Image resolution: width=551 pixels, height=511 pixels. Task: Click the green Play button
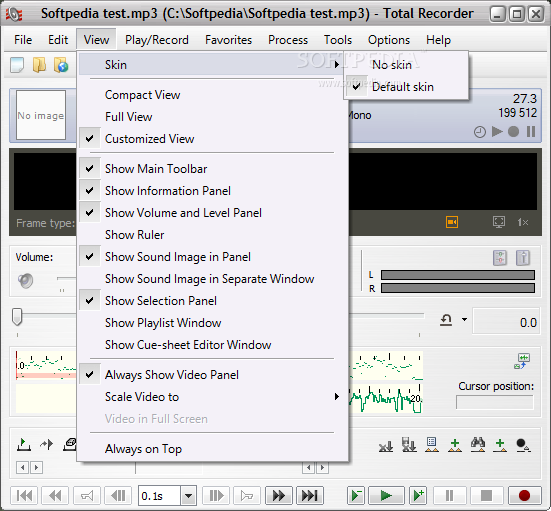tap(386, 496)
